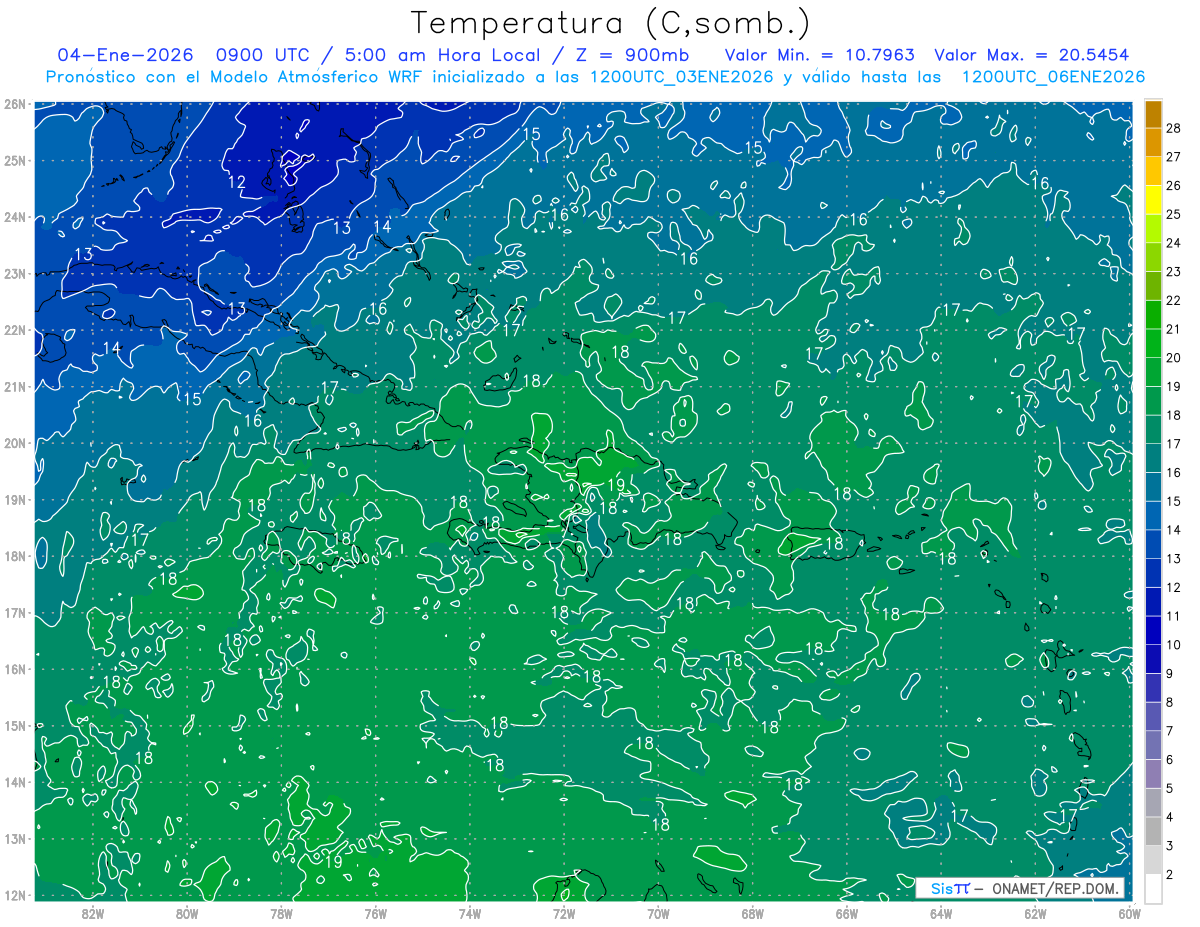Click the '26N' latitude axis label
The image size is (1200, 927).
14,104
